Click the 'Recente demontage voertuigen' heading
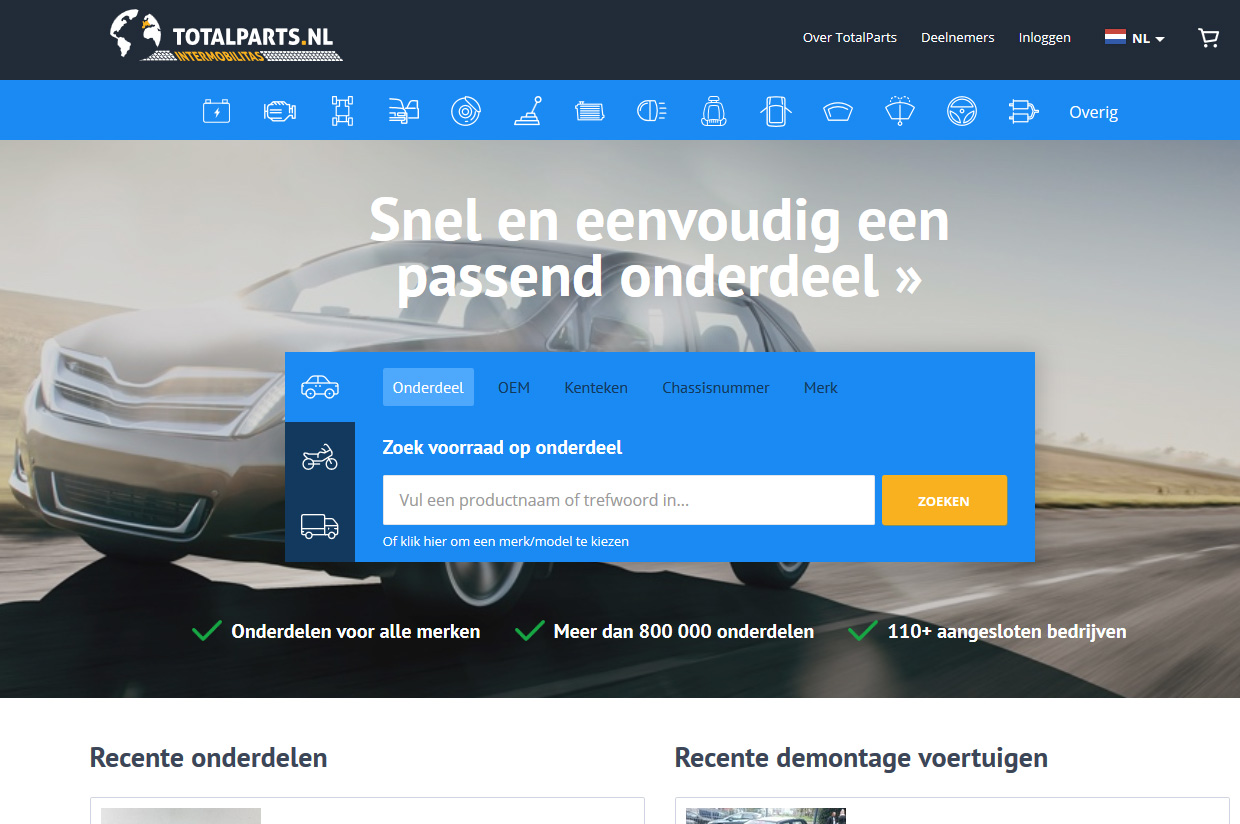The height and width of the screenshot is (824, 1240). [x=861, y=758]
